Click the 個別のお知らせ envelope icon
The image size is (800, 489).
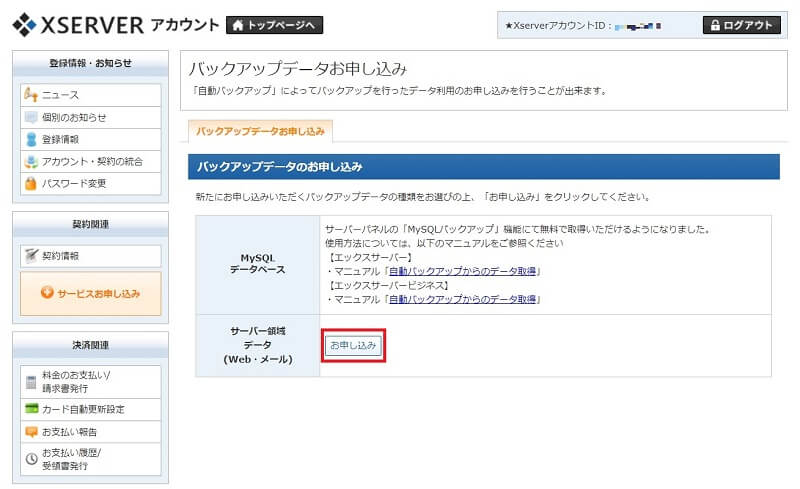[31, 117]
